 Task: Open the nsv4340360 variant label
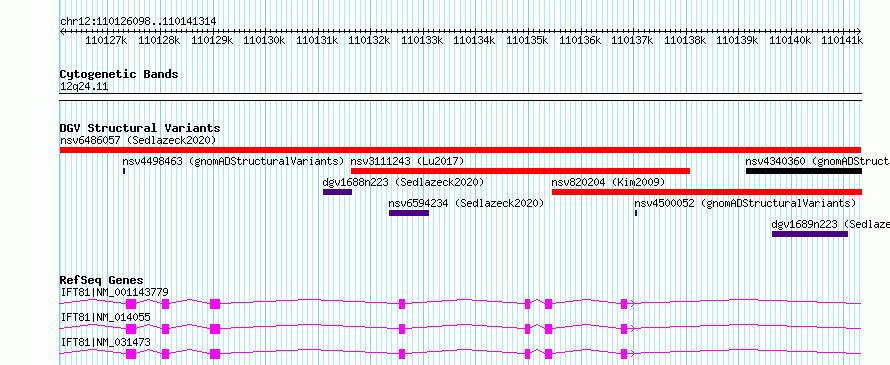pyautogui.click(x=817, y=161)
